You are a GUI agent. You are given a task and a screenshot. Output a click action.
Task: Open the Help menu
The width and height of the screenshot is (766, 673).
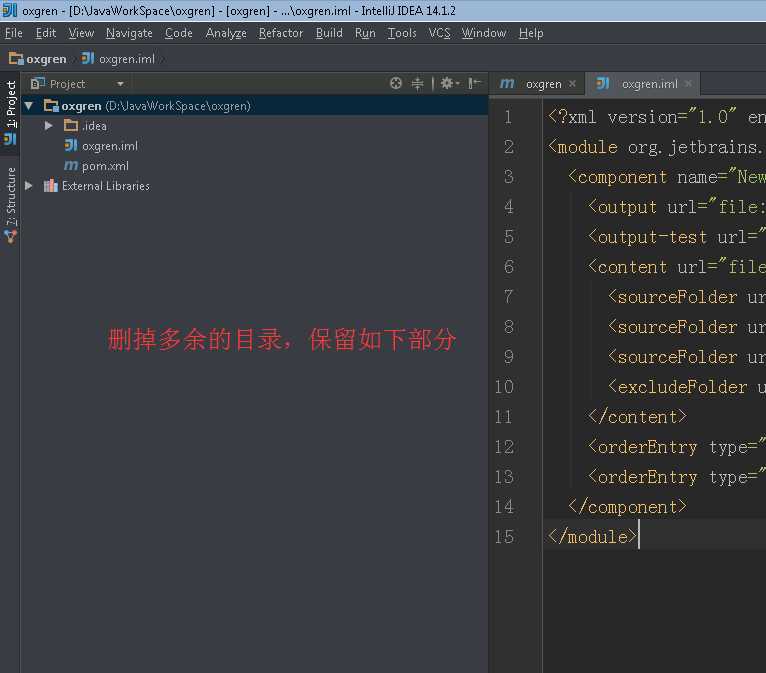point(531,33)
